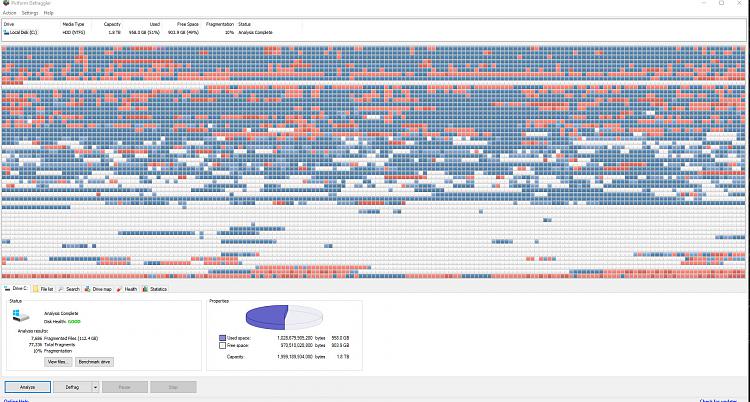This screenshot has width=750, height=402.
Task: Switch to the Drive C: tab
Action: 15,289
